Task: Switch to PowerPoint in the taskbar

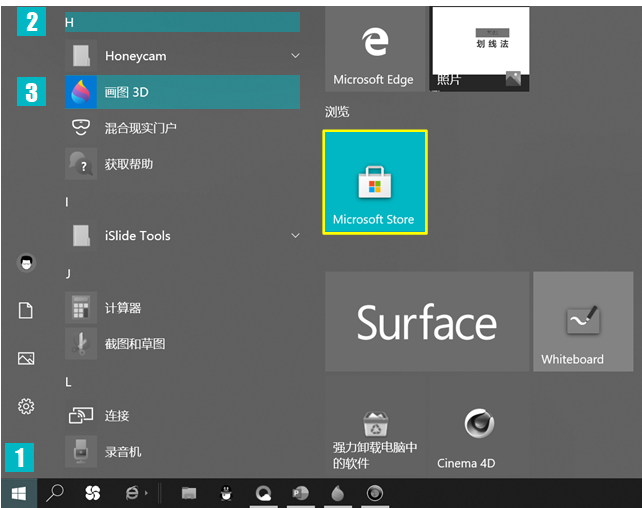Action: coord(301,493)
